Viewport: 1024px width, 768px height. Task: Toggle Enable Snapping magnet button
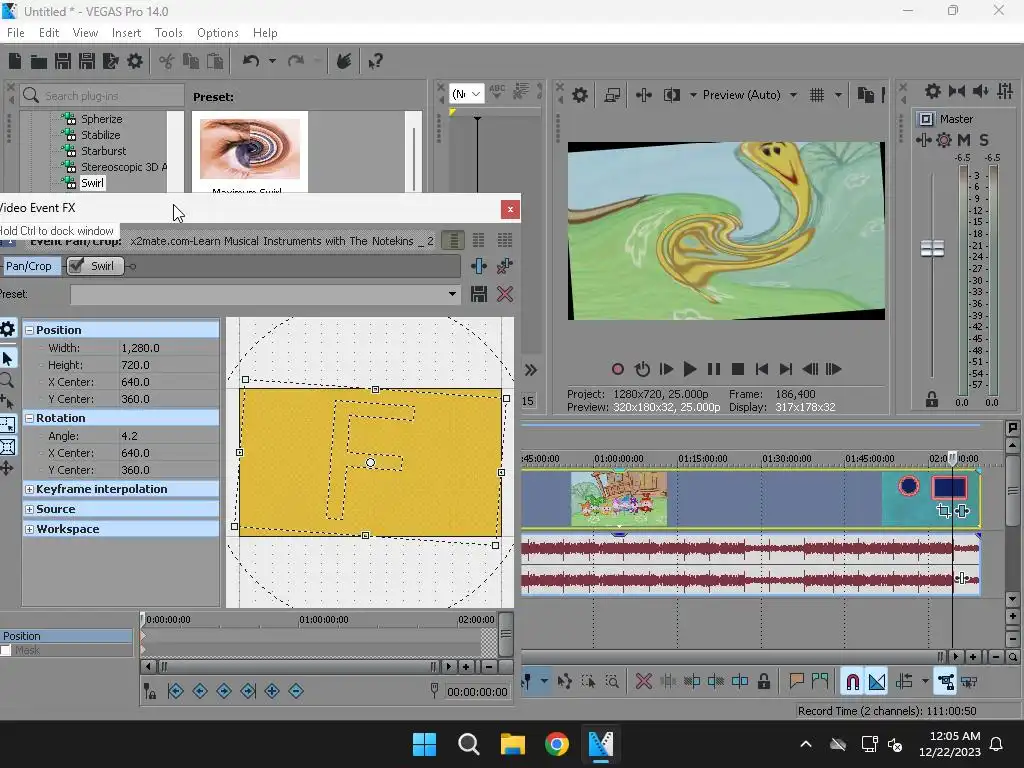[852, 682]
